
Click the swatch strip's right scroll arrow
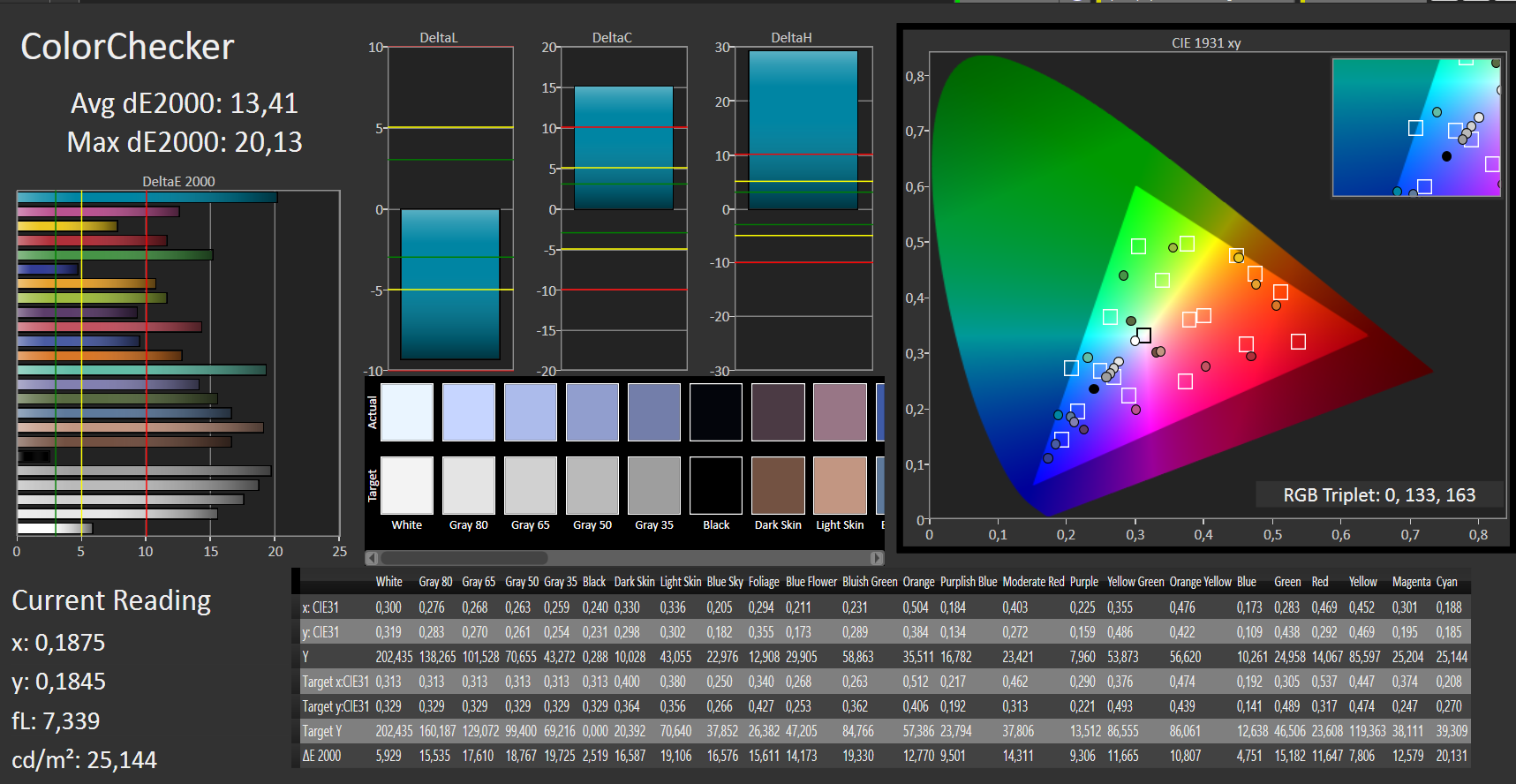(876, 558)
